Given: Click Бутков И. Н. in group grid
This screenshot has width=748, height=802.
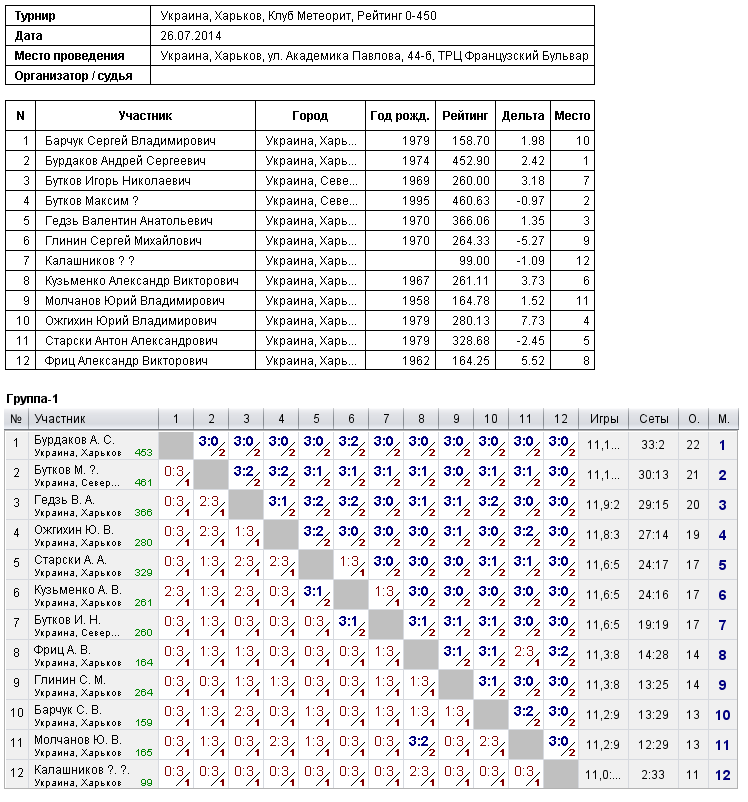Looking at the screenshot, I should (67, 620).
